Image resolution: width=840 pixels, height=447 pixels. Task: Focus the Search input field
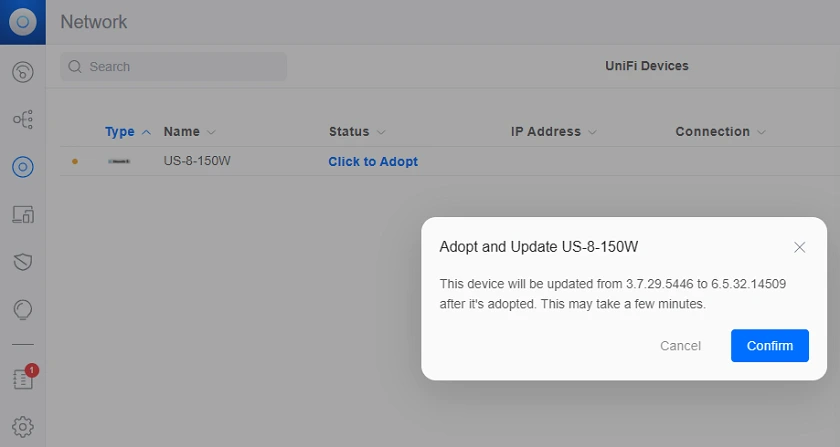(x=174, y=66)
